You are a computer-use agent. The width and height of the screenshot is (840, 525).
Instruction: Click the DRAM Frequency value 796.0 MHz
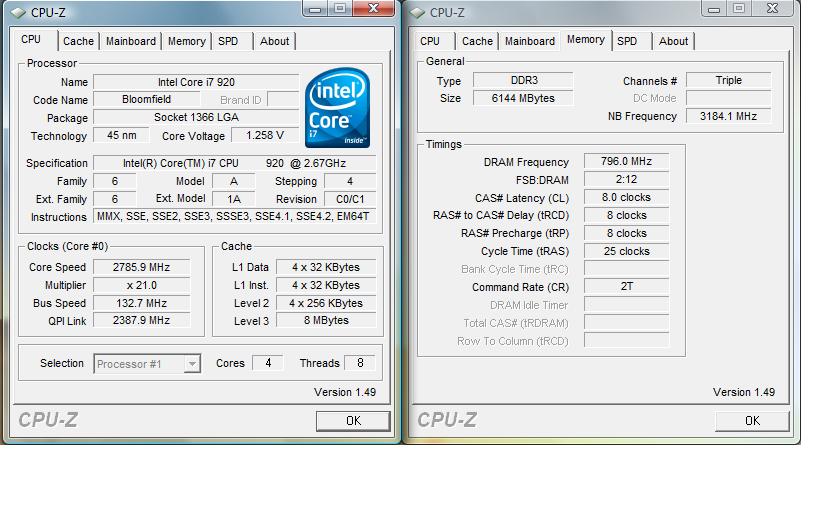click(626, 161)
